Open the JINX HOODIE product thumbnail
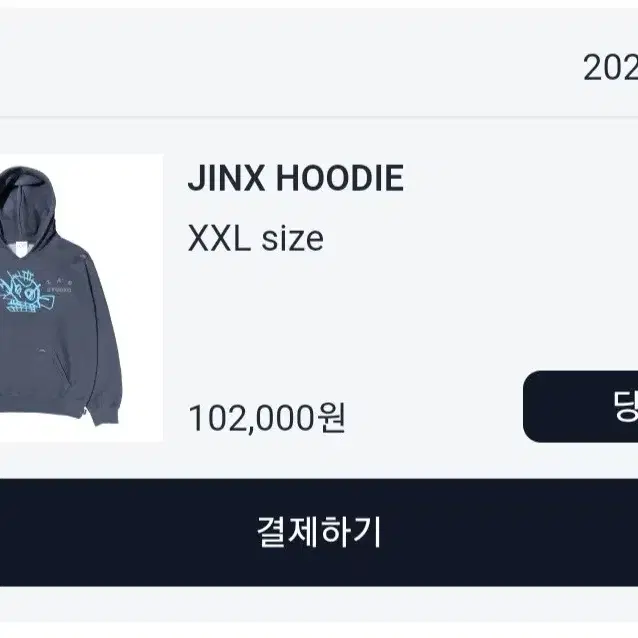Screen dimensions: 638x638 click(81, 298)
